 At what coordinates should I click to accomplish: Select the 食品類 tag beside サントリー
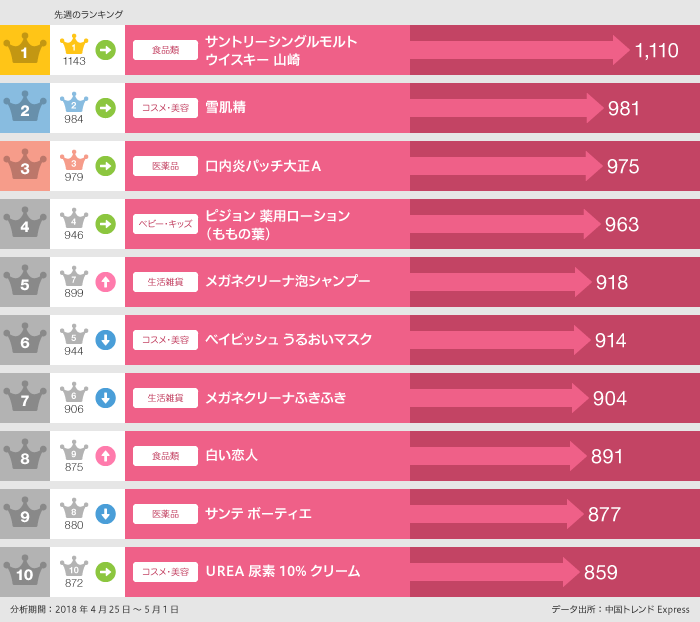pyautogui.click(x=165, y=50)
